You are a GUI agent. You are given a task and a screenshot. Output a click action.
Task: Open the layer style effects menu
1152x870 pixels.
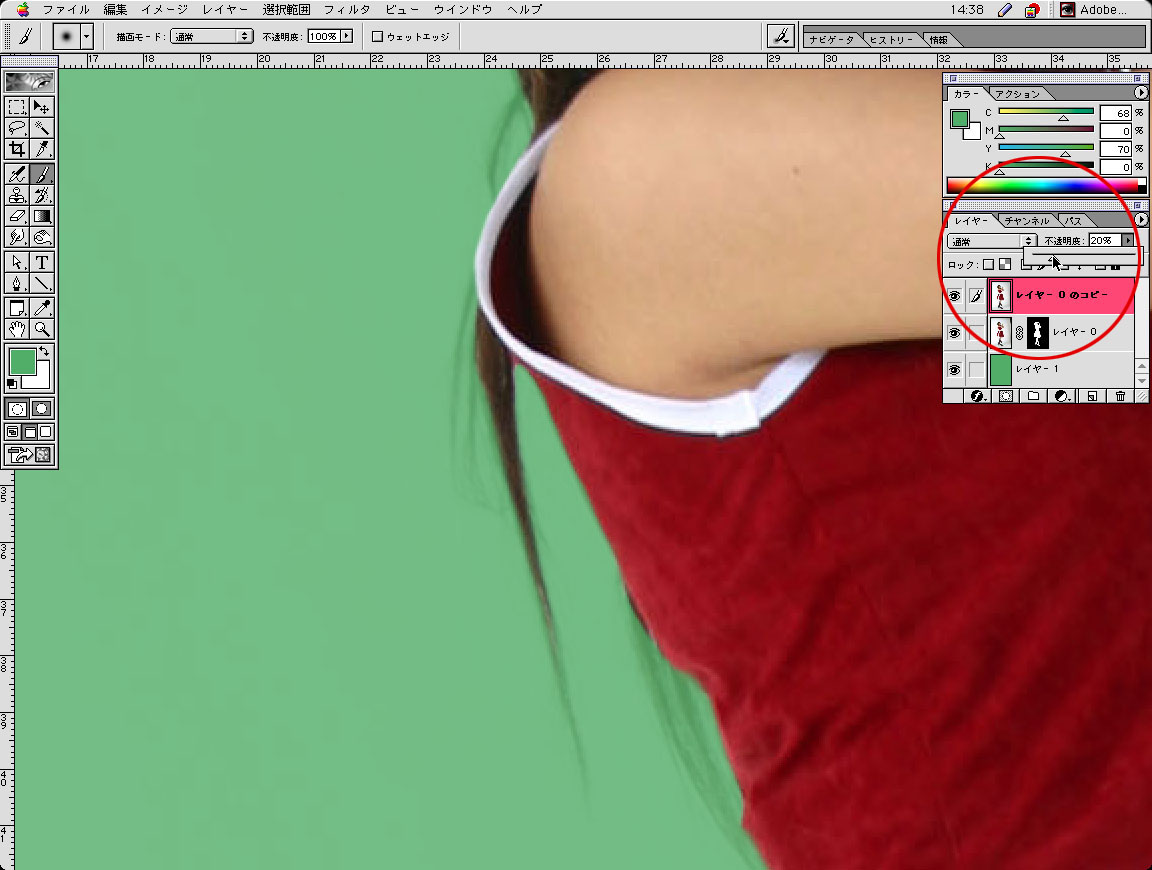(x=977, y=396)
